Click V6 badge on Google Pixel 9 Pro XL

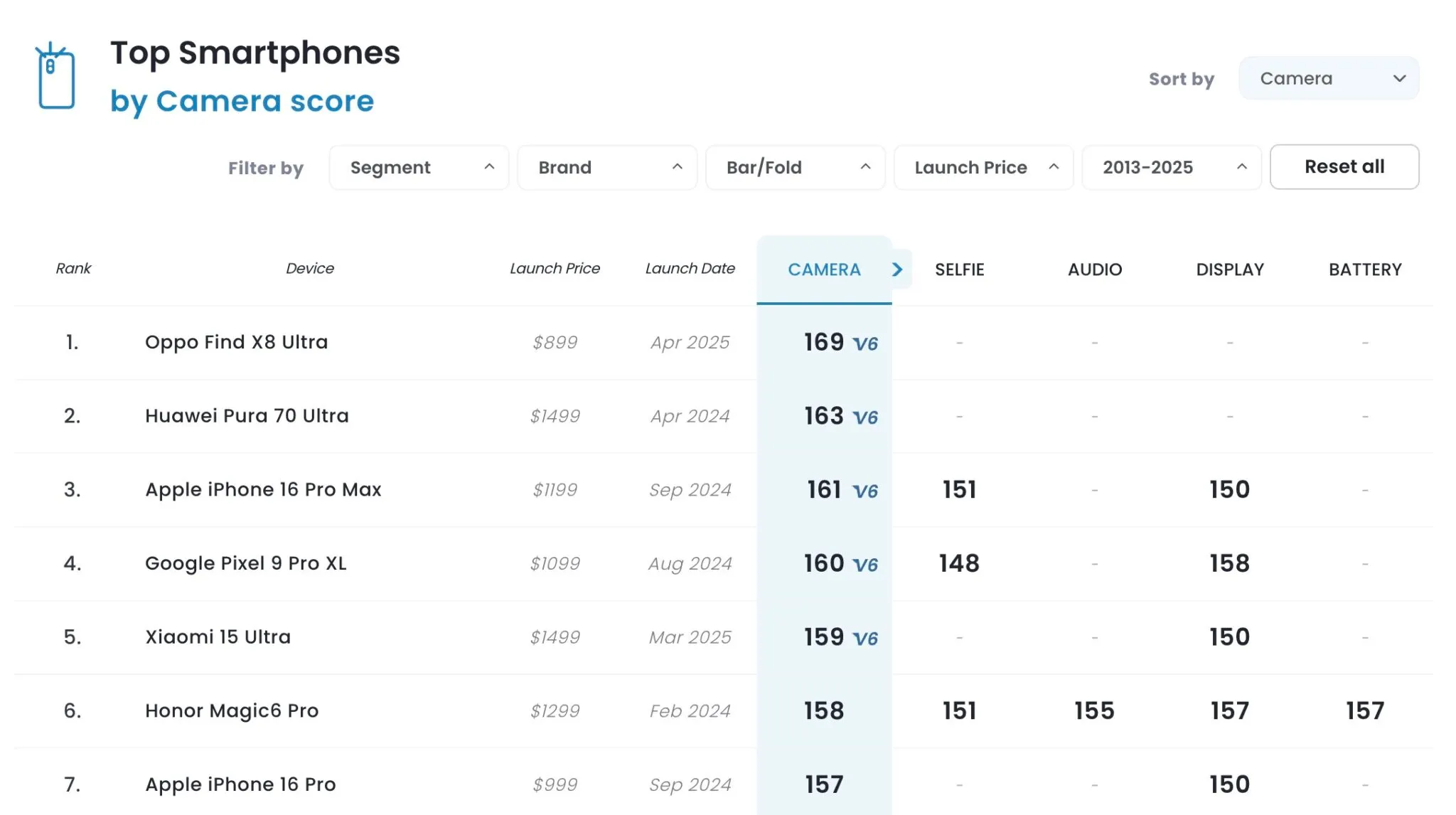[865, 565]
